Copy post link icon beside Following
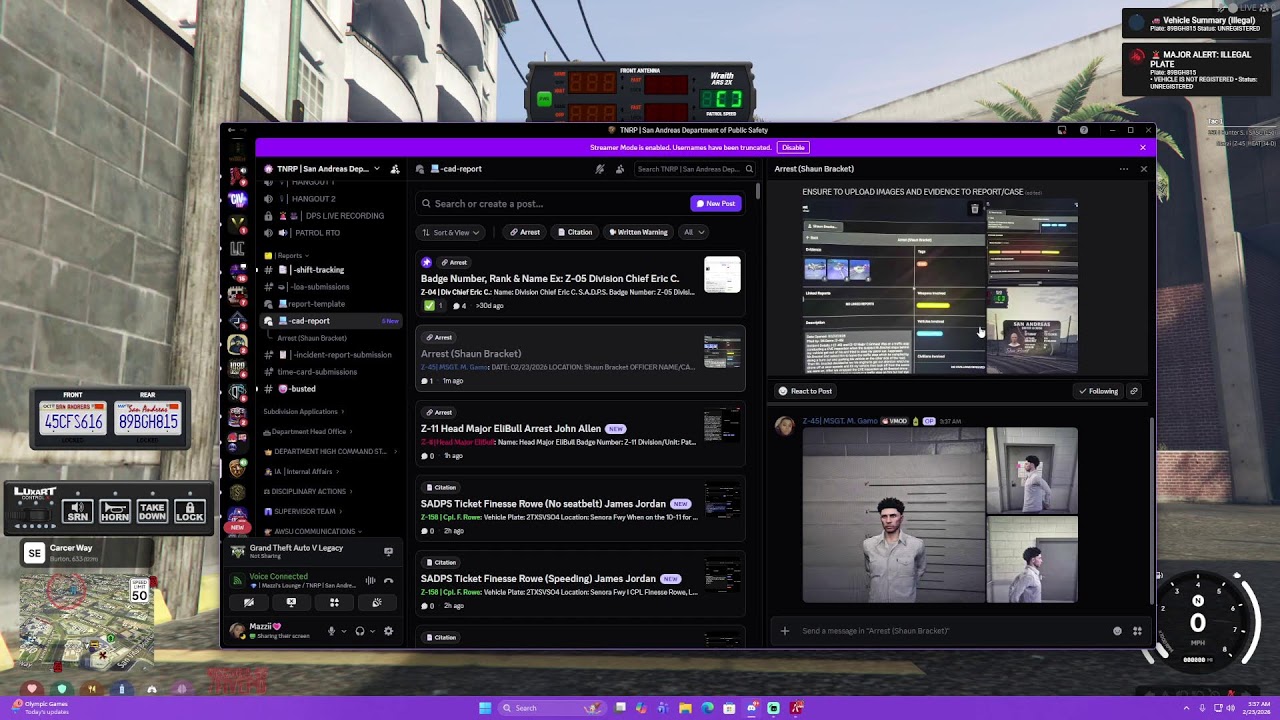Viewport: 1280px width, 720px height. tap(1134, 391)
